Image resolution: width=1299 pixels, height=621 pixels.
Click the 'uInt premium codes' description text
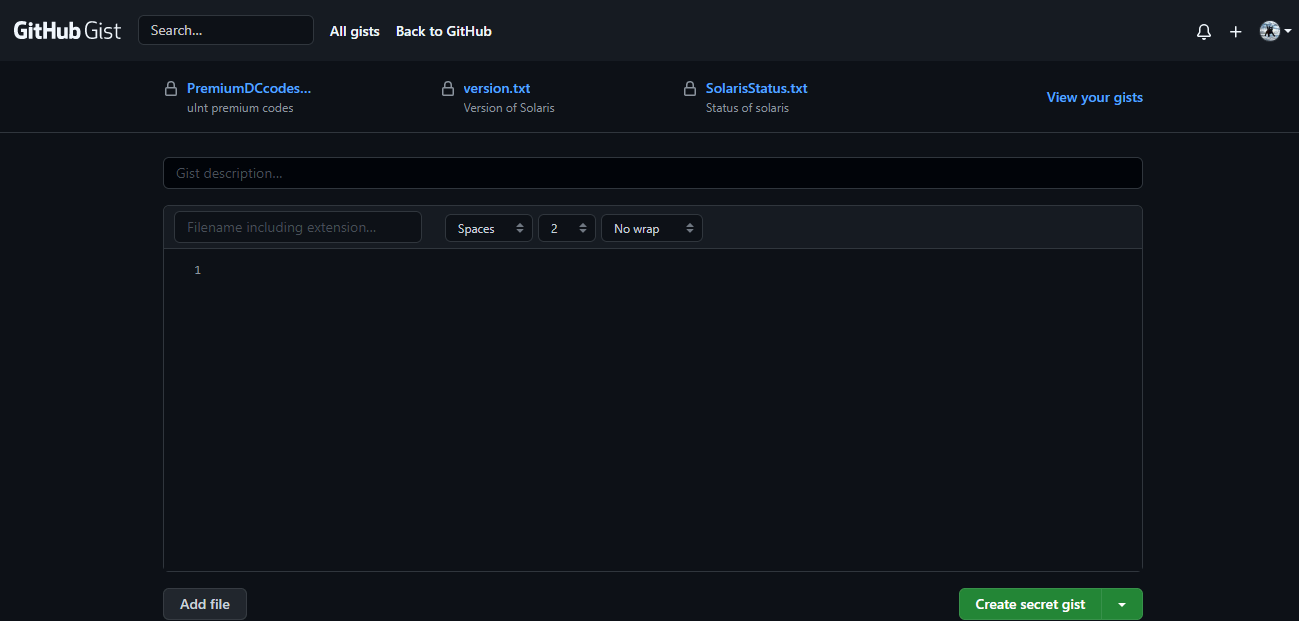240,108
